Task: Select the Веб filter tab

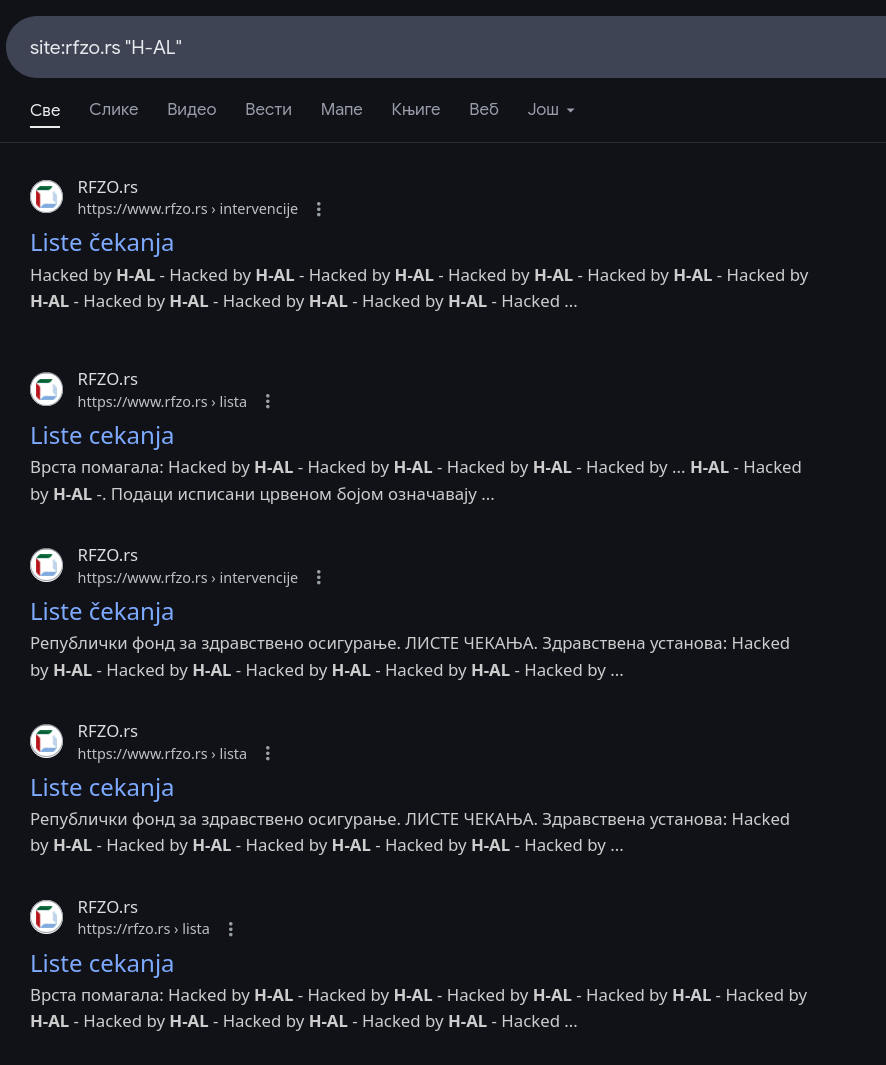Action: coord(484,109)
